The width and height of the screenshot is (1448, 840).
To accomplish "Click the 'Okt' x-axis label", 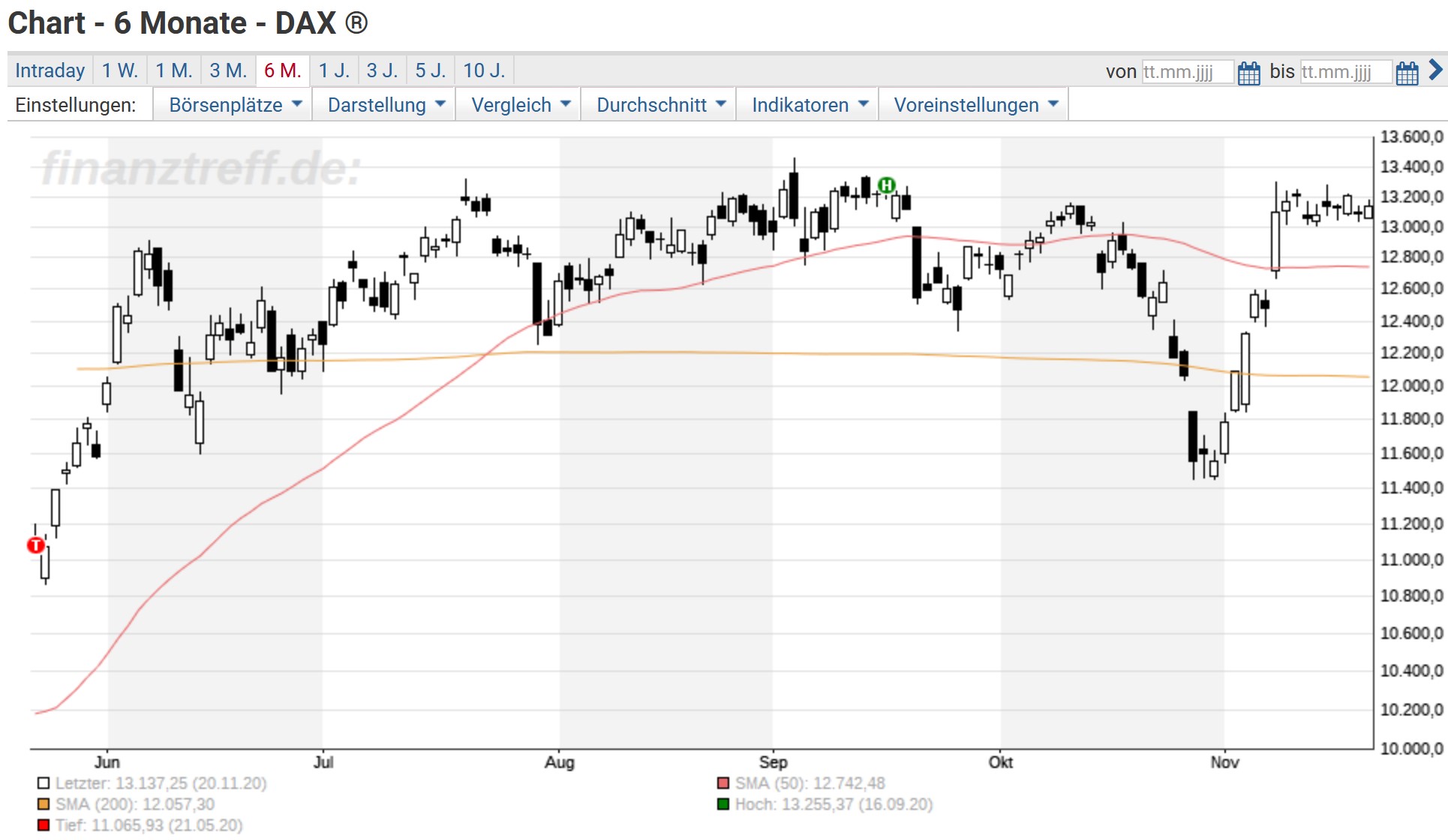I will tap(1001, 762).
